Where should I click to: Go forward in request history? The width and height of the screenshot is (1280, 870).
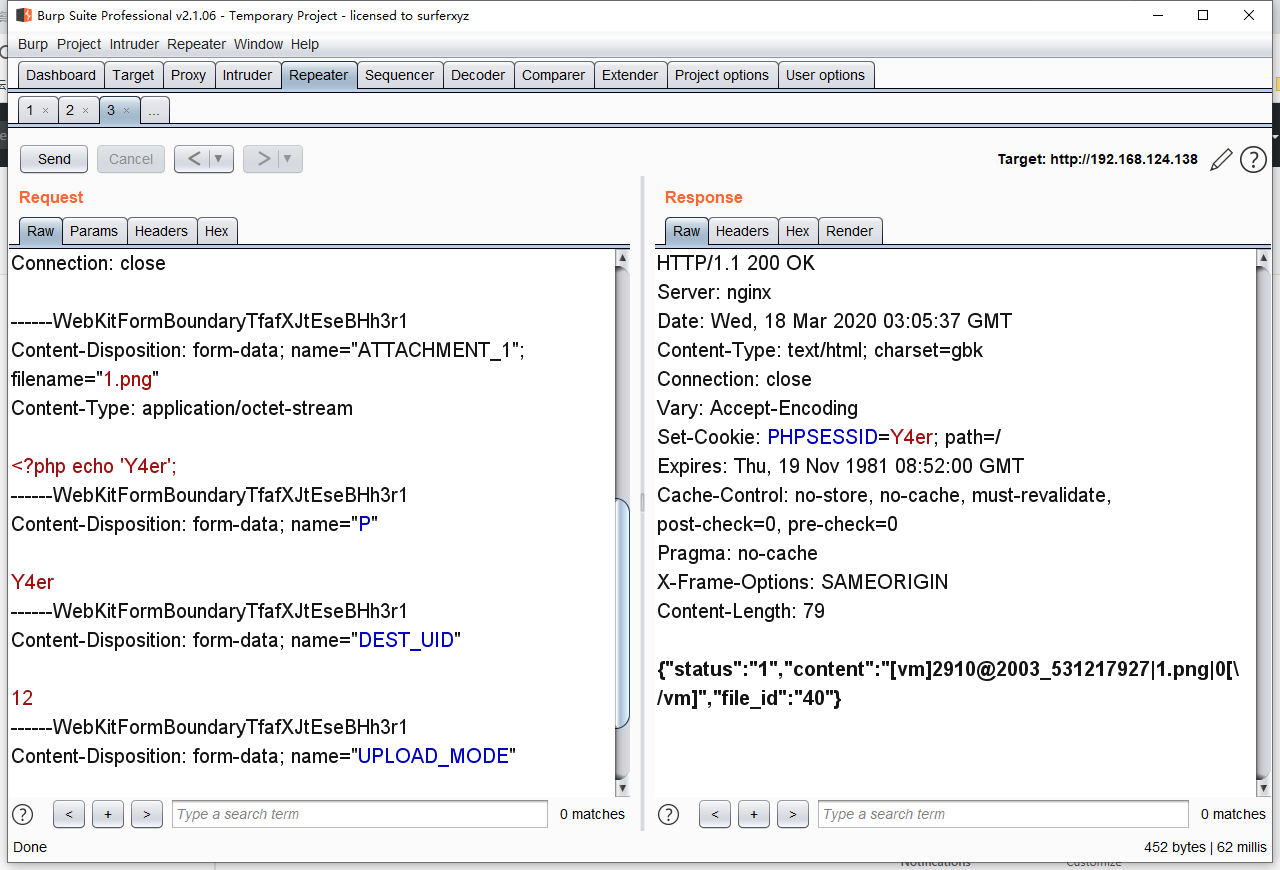(262, 159)
